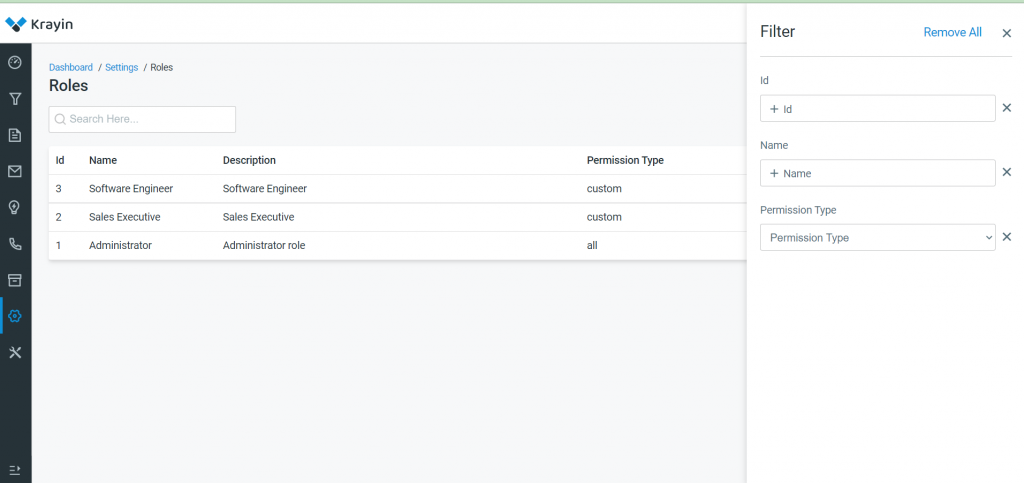Screen dimensions: 1024x483
Task: Open the Configuration tools icon in sidebar
Action: pos(15,352)
